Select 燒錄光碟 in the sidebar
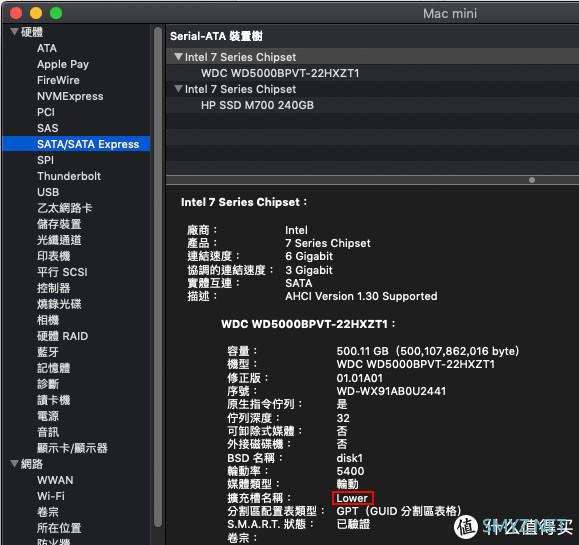Viewport: 579px width, 545px height. coord(59,304)
